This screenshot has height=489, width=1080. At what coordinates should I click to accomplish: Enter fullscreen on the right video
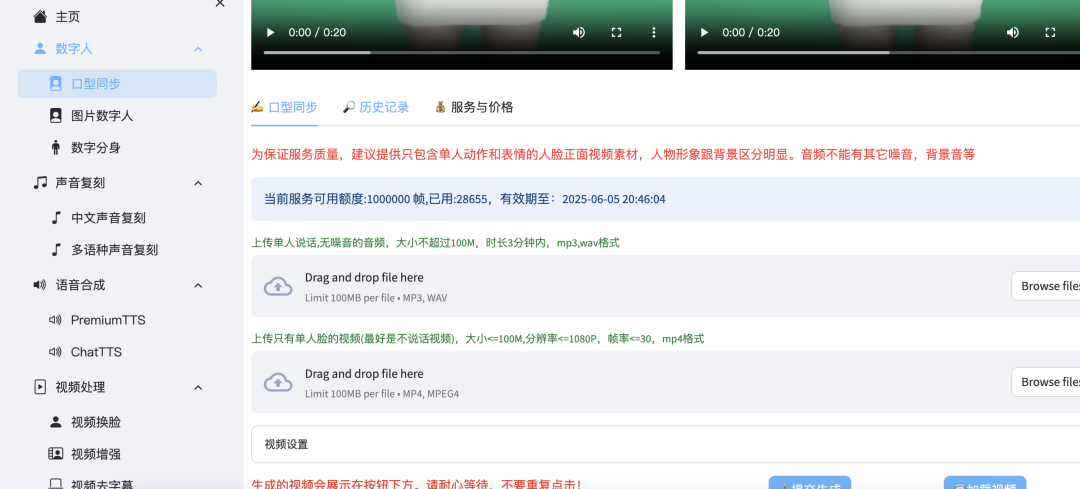tap(1050, 32)
